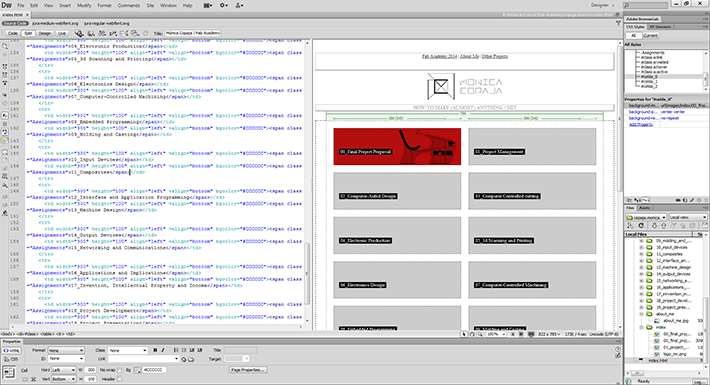Viewport: 710px width, 385px height.
Task: Click Preview in browser globe icon
Action: coord(91,33)
